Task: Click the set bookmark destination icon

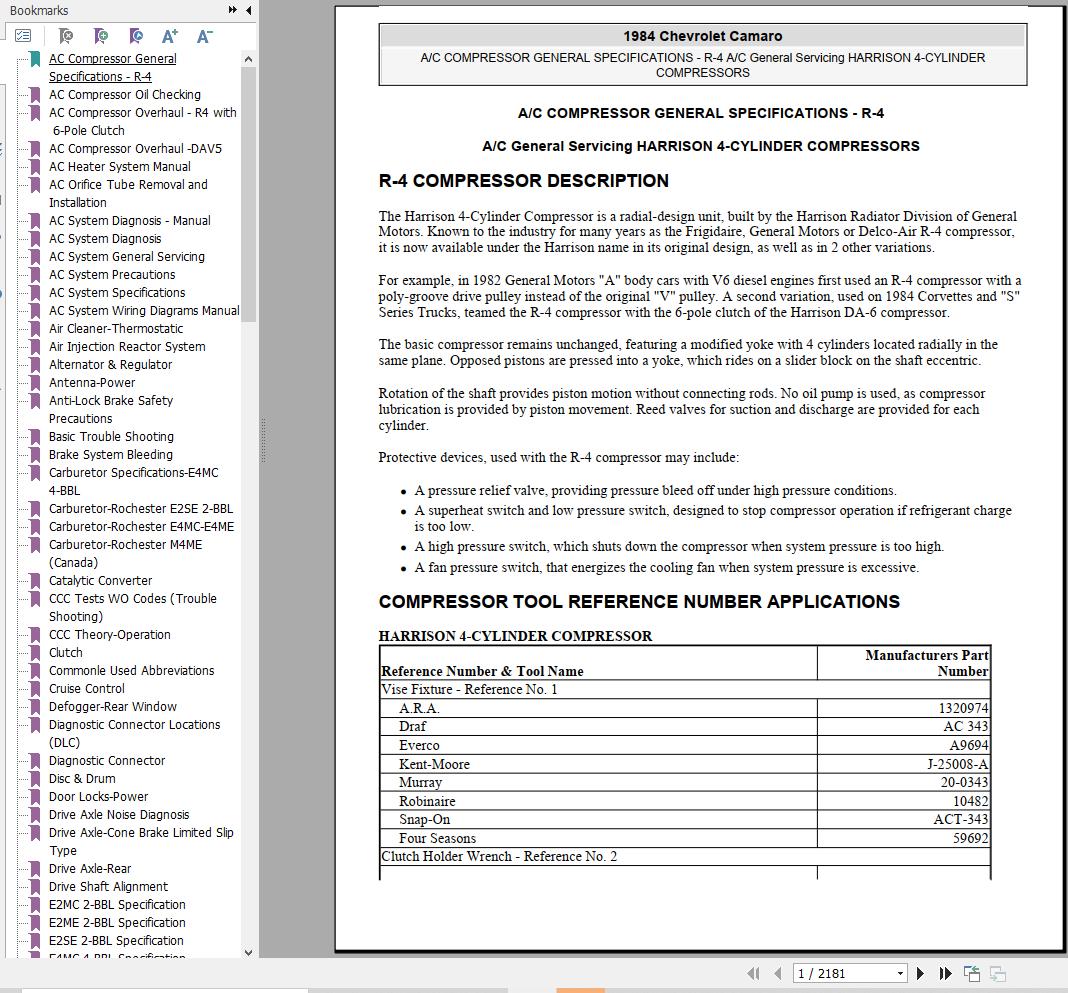Action: point(136,35)
